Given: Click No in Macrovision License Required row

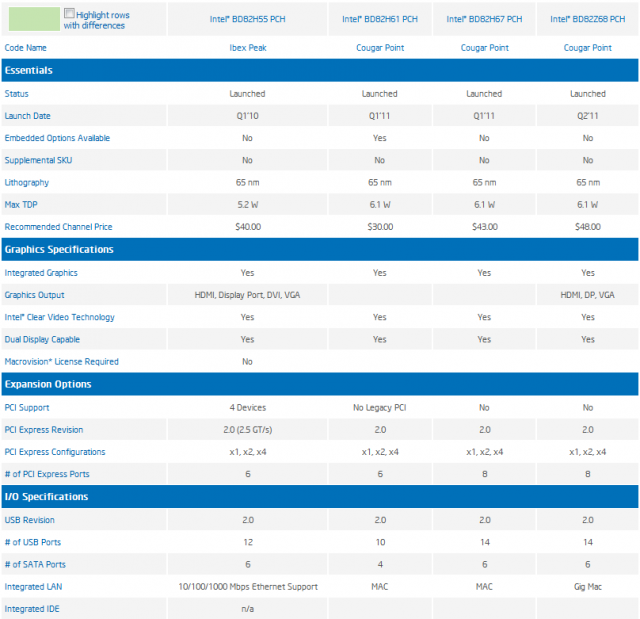Looking at the screenshot, I should click(247, 362).
